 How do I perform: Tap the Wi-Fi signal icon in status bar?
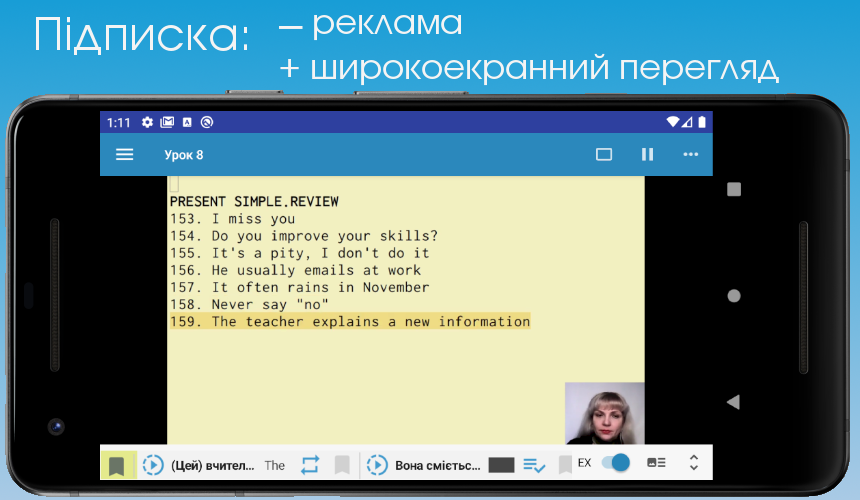coord(672,122)
